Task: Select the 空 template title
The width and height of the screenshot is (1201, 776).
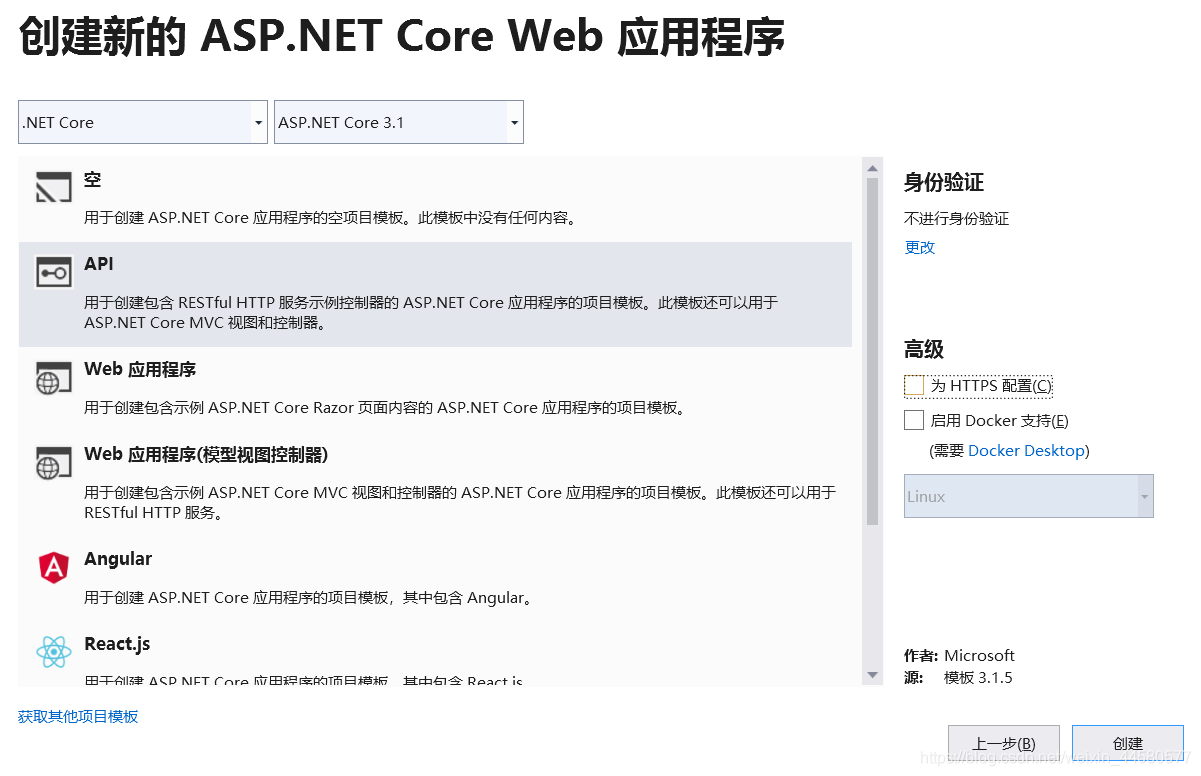Action: [93, 180]
